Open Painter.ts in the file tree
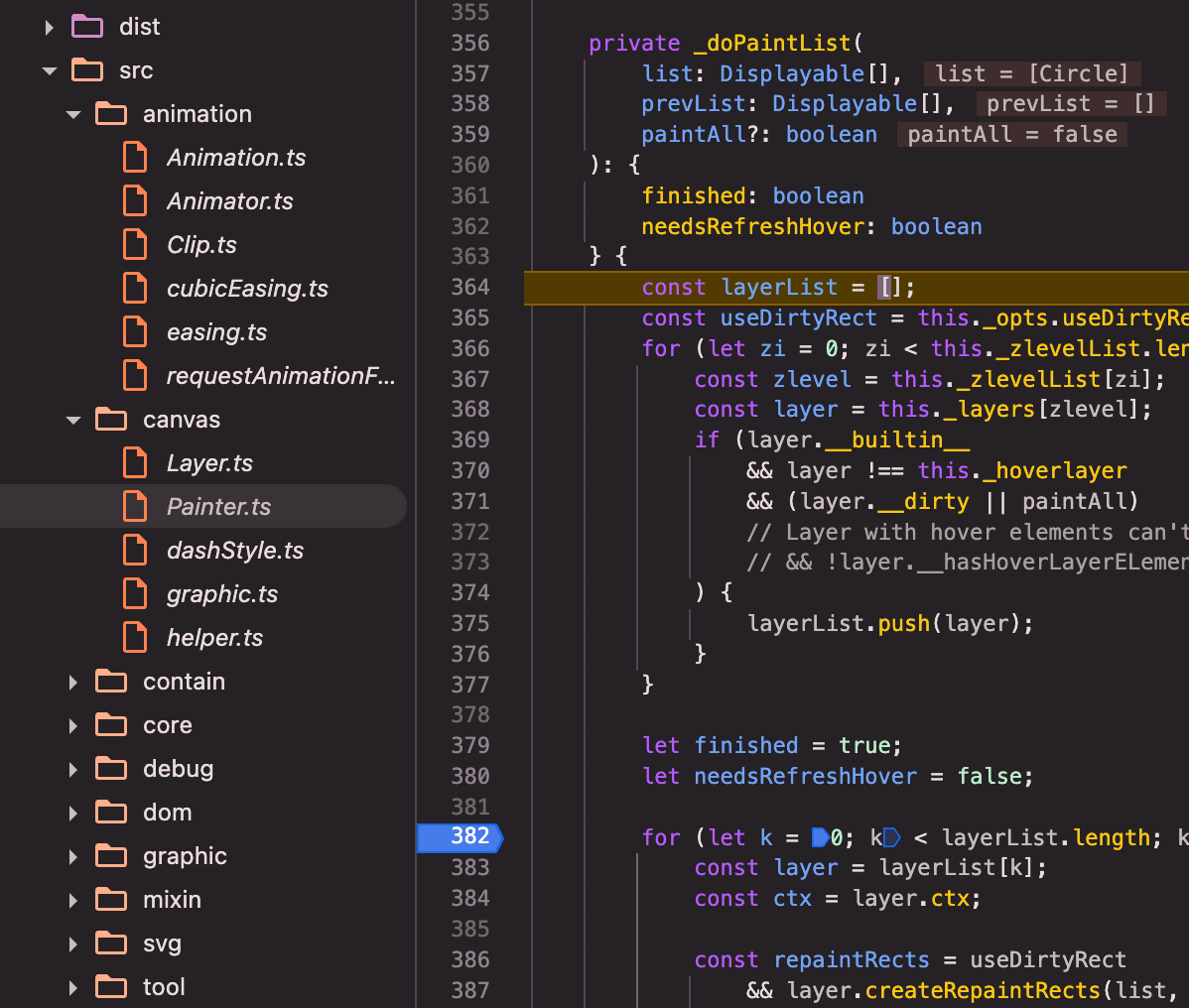Screen dimensions: 1189x1008 (x=218, y=507)
